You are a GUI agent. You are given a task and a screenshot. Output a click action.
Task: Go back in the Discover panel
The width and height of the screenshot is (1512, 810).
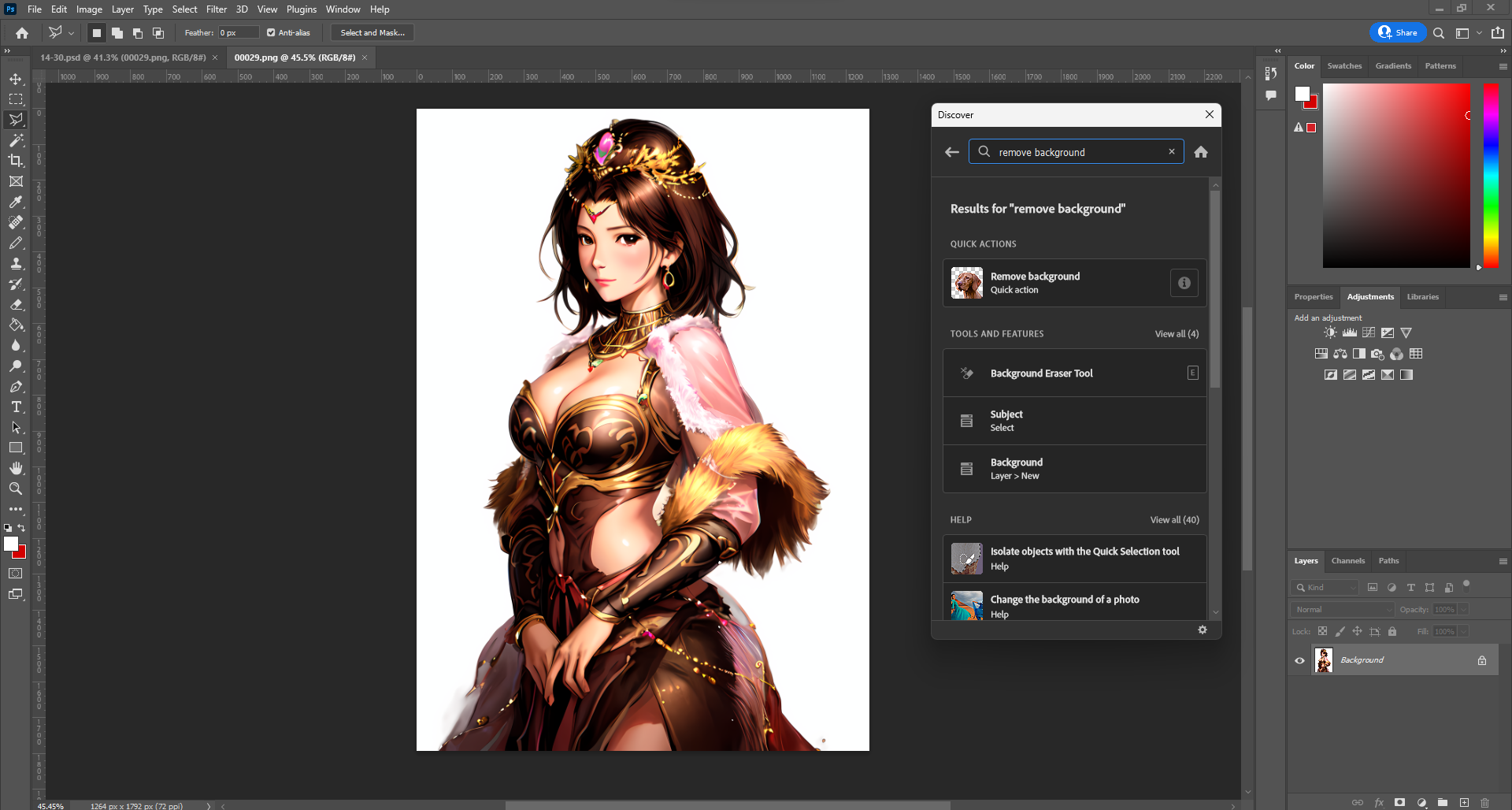pos(952,152)
